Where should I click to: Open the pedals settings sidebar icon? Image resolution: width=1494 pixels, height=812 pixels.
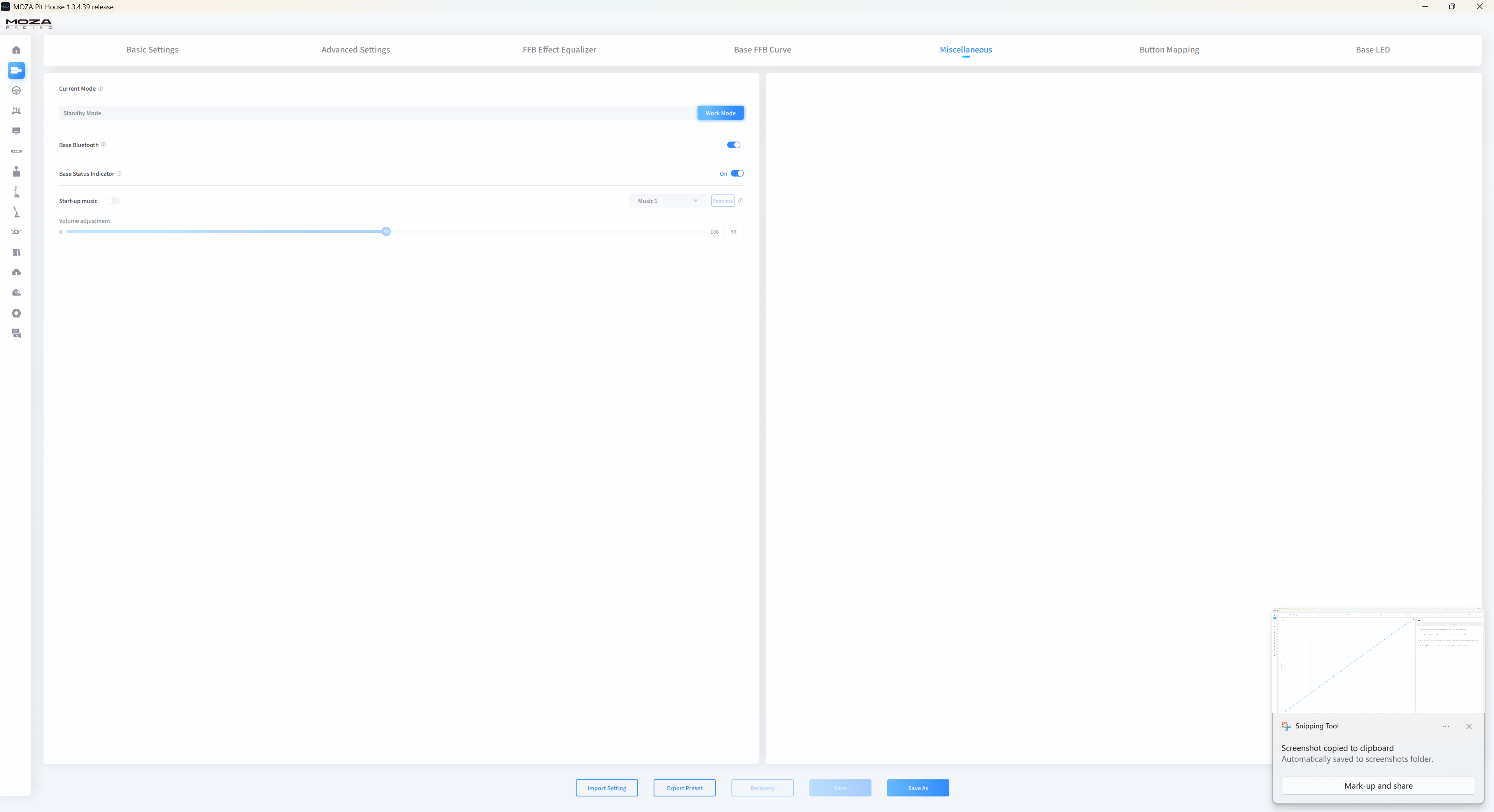16,111
